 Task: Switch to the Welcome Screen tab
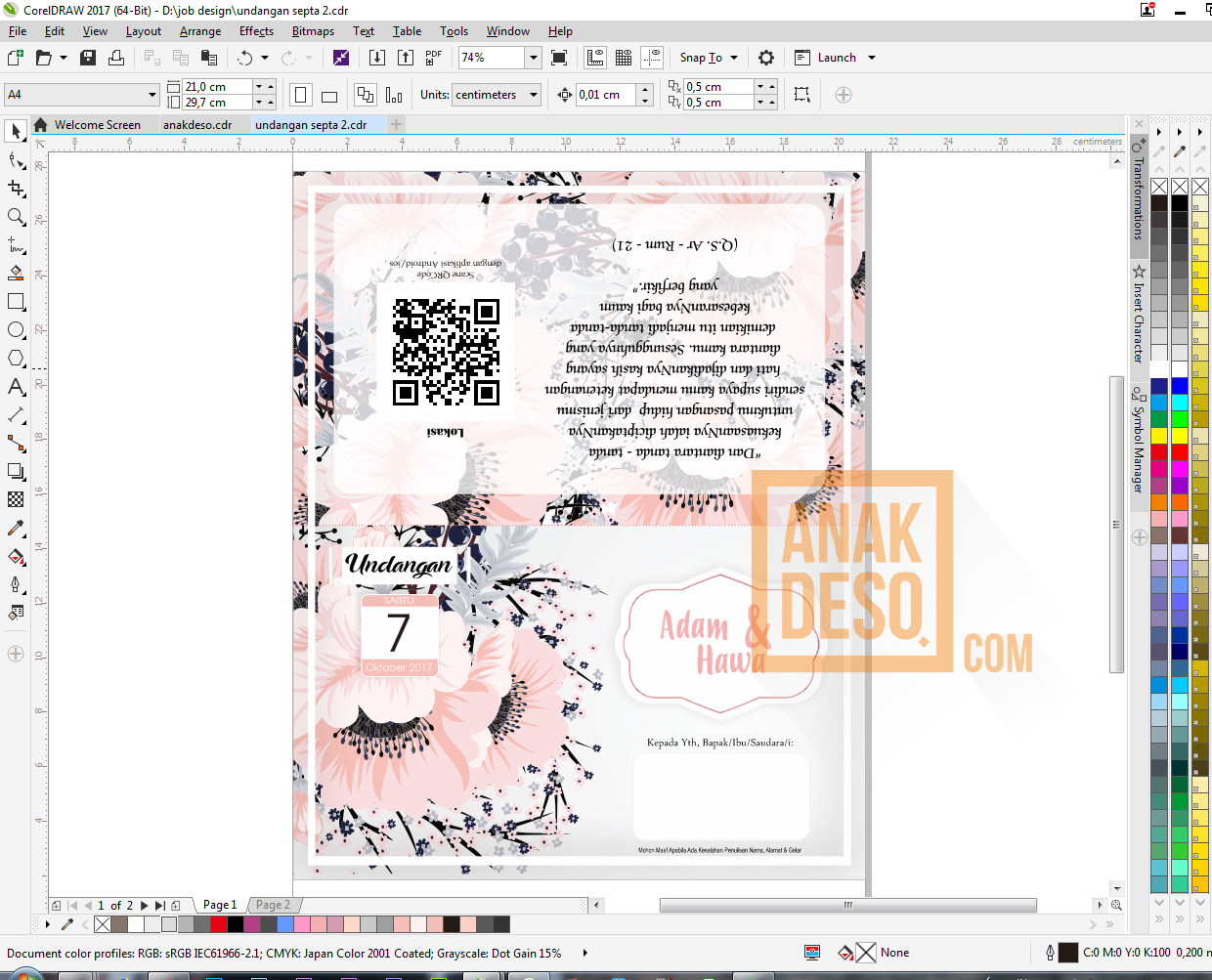click(97, 125)
